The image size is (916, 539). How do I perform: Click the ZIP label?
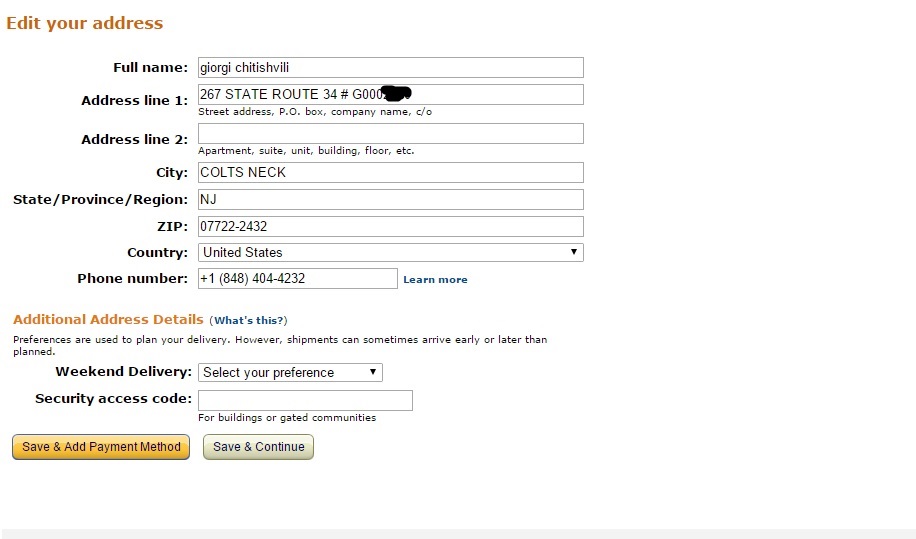(x=172, y=227)
